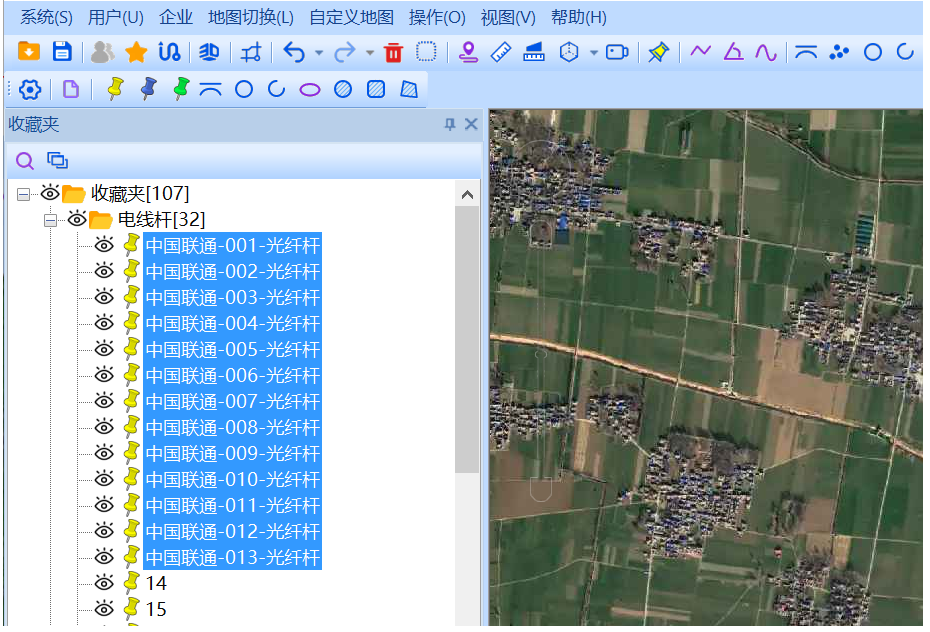This screenshot has width=930, height=632.
Task: Hide the 电线杆[32] folder via eye icon
Action: coord(77,219)
